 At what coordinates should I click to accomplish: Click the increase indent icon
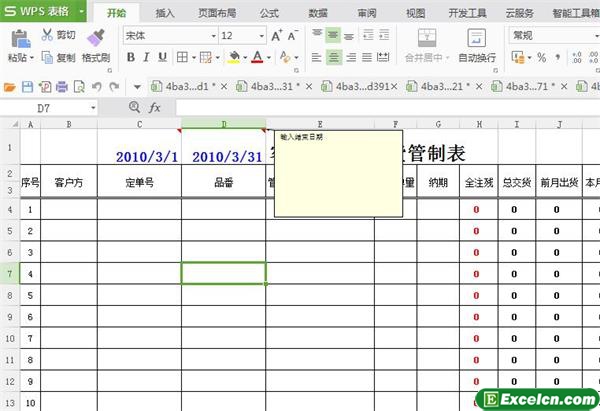pyautogui.click(x=384, y=35)
